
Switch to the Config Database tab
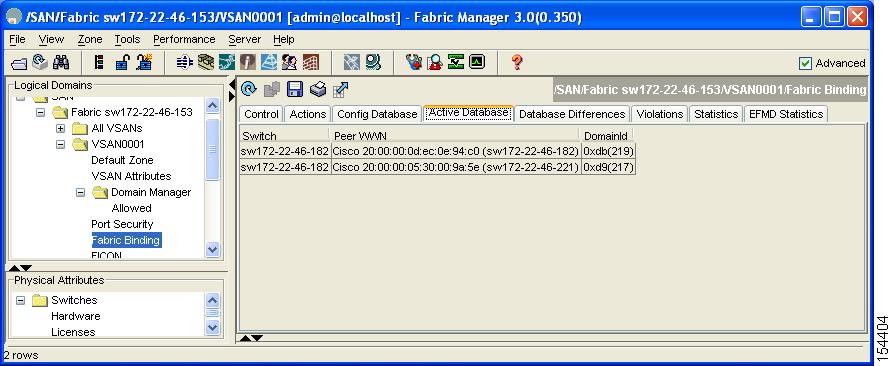coord(377,114)
